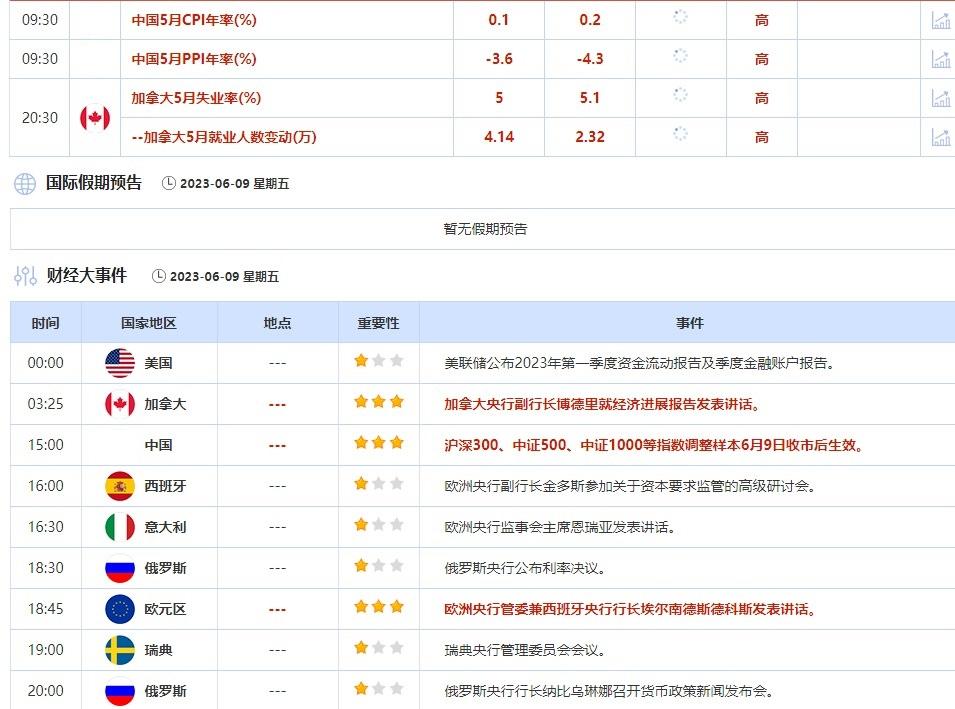Click the 财经大事件 section title
The height and width of the screenshot is (709, 955).
[x=86, y=275]
